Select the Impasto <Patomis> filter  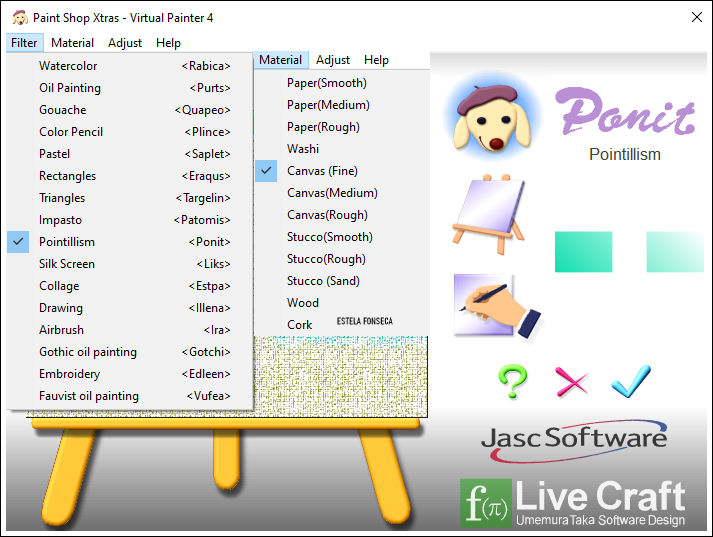[x=130, y=220]
